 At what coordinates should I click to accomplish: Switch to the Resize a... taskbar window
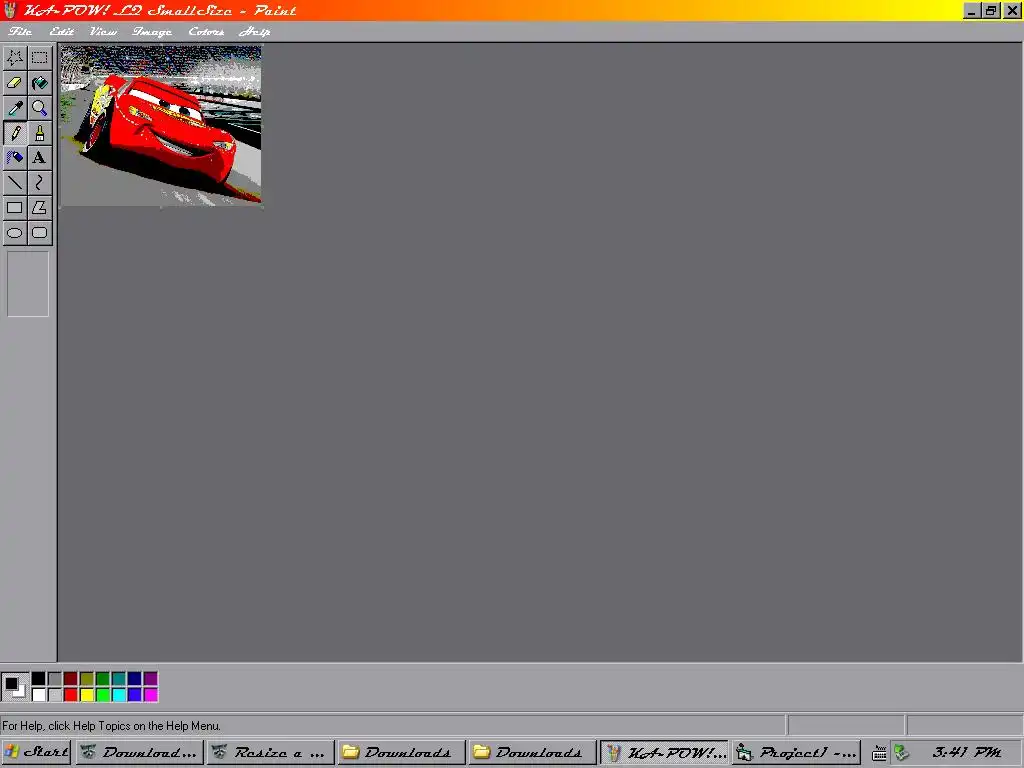[x=271, y=752]
